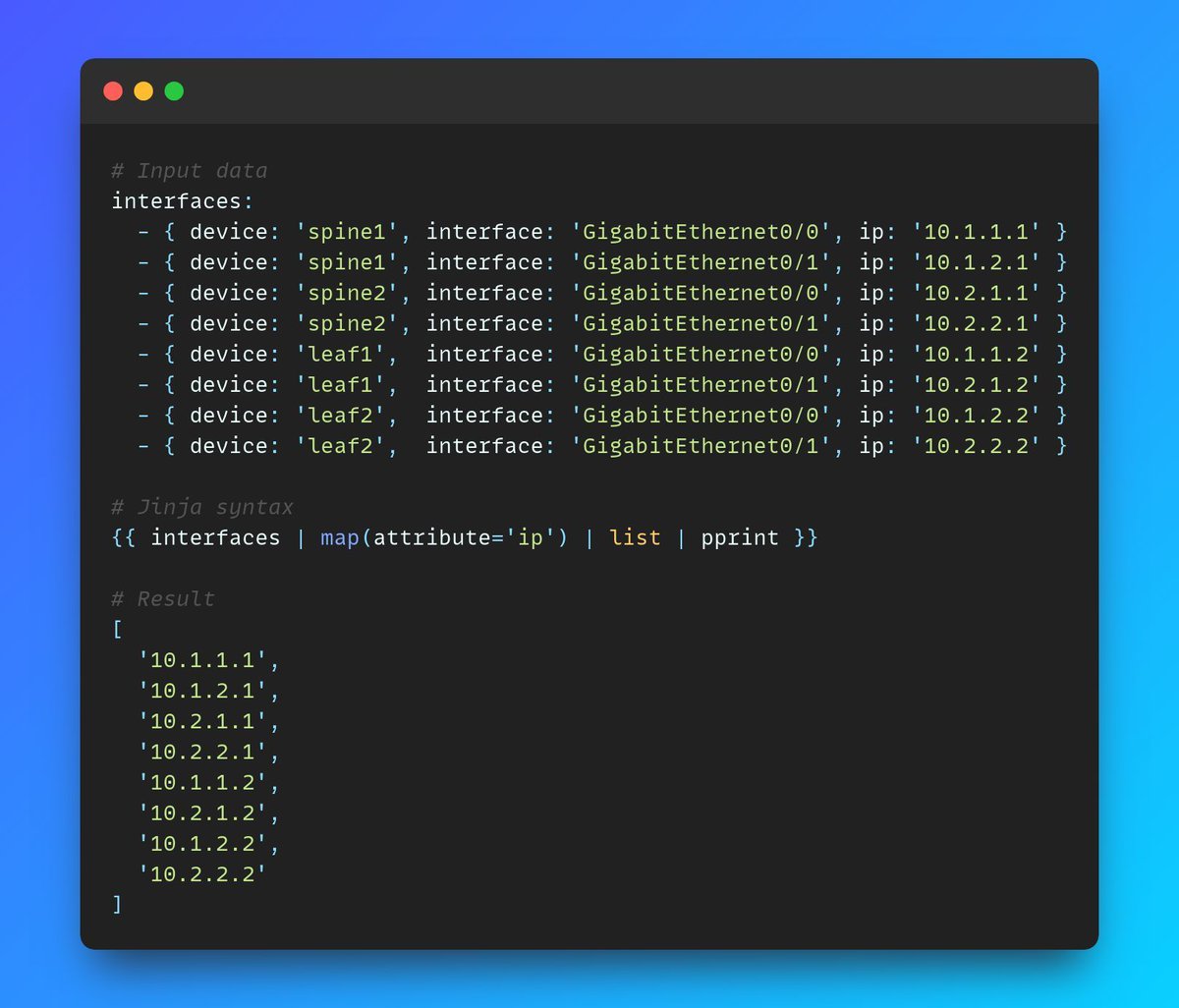This screenshot has width=1179, height=1008.
Task: Click the opening bracket of the result list
Action: tap(118, 629)
